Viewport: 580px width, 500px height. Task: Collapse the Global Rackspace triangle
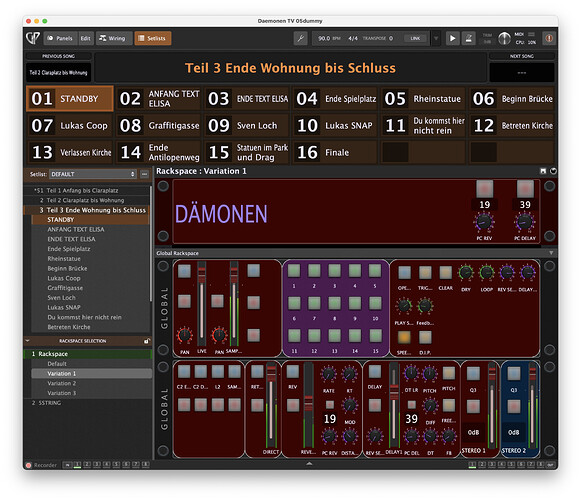(551, 253)
